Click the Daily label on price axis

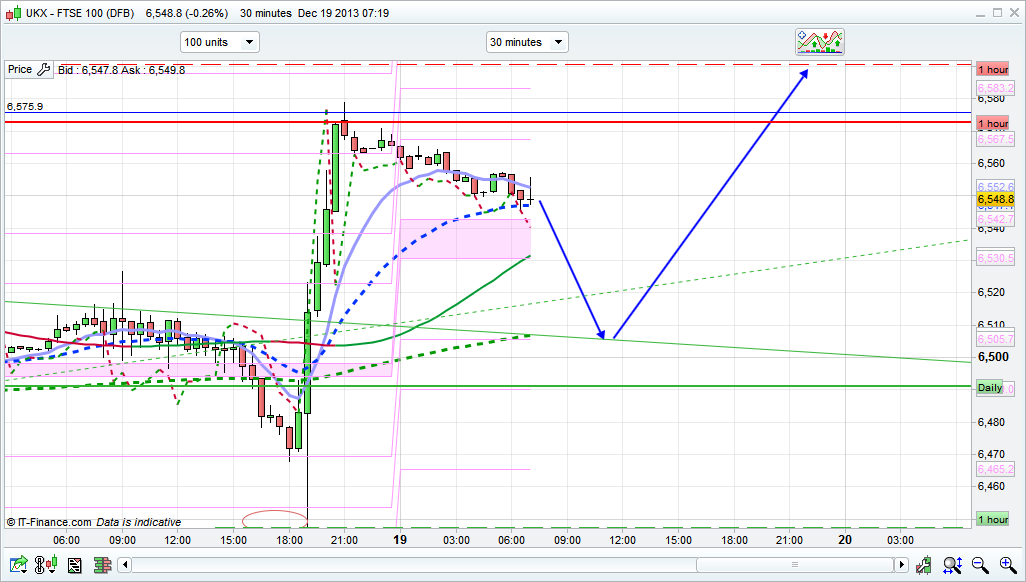990,388
